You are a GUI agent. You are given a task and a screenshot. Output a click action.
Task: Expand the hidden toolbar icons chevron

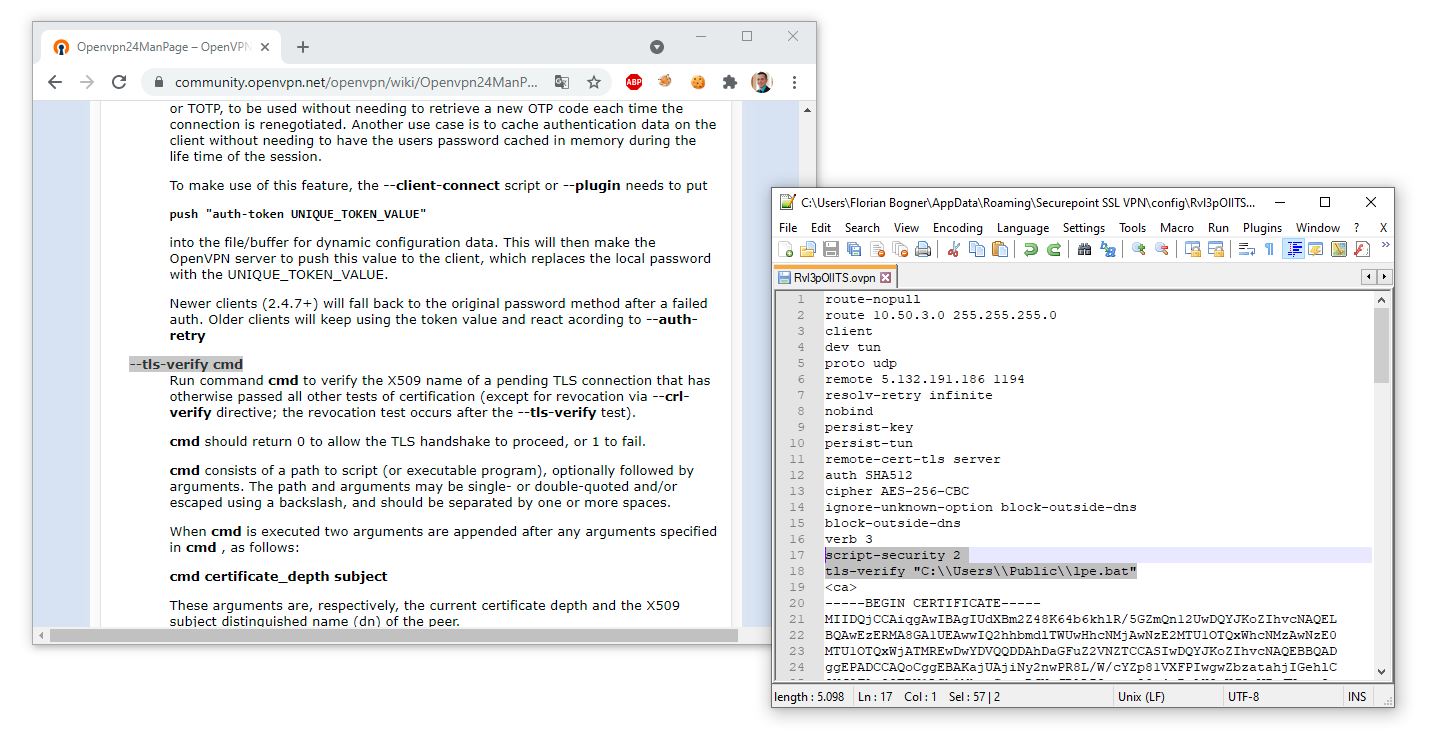click(1385, 245)
